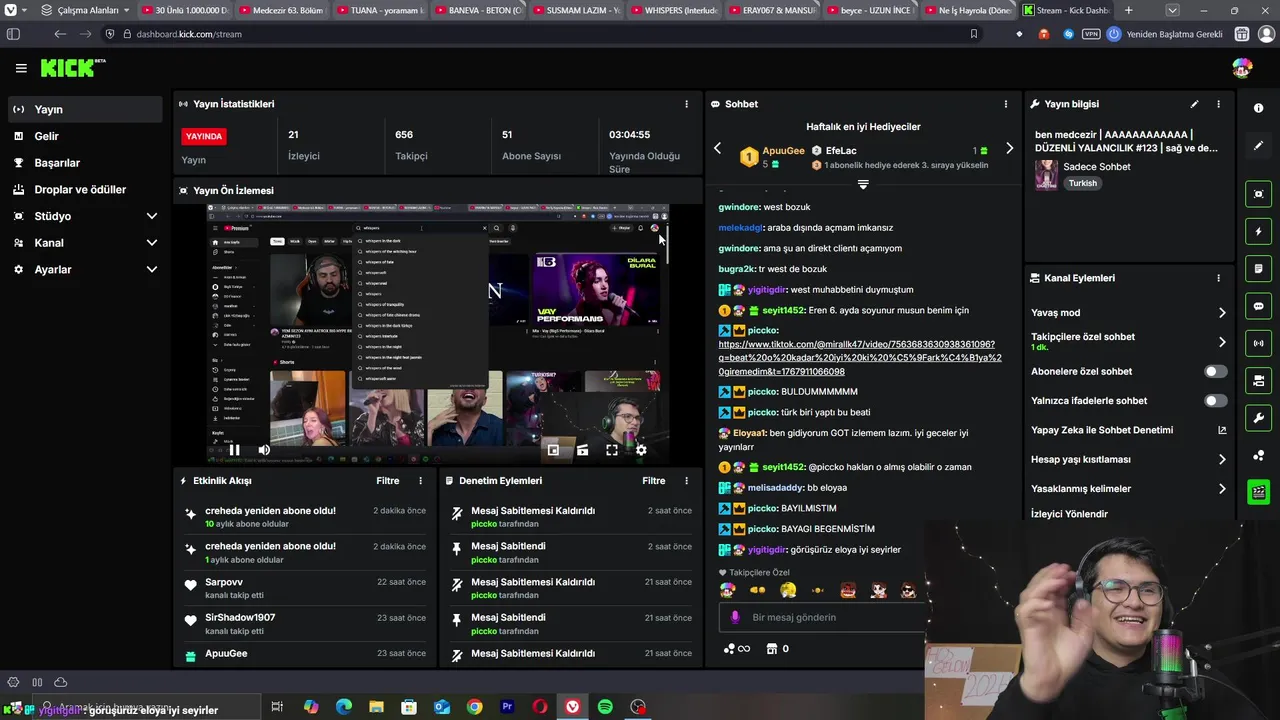
Task: Click Yeniden Başlatma Gerekli button
Action: click(x=1165, y=34)
